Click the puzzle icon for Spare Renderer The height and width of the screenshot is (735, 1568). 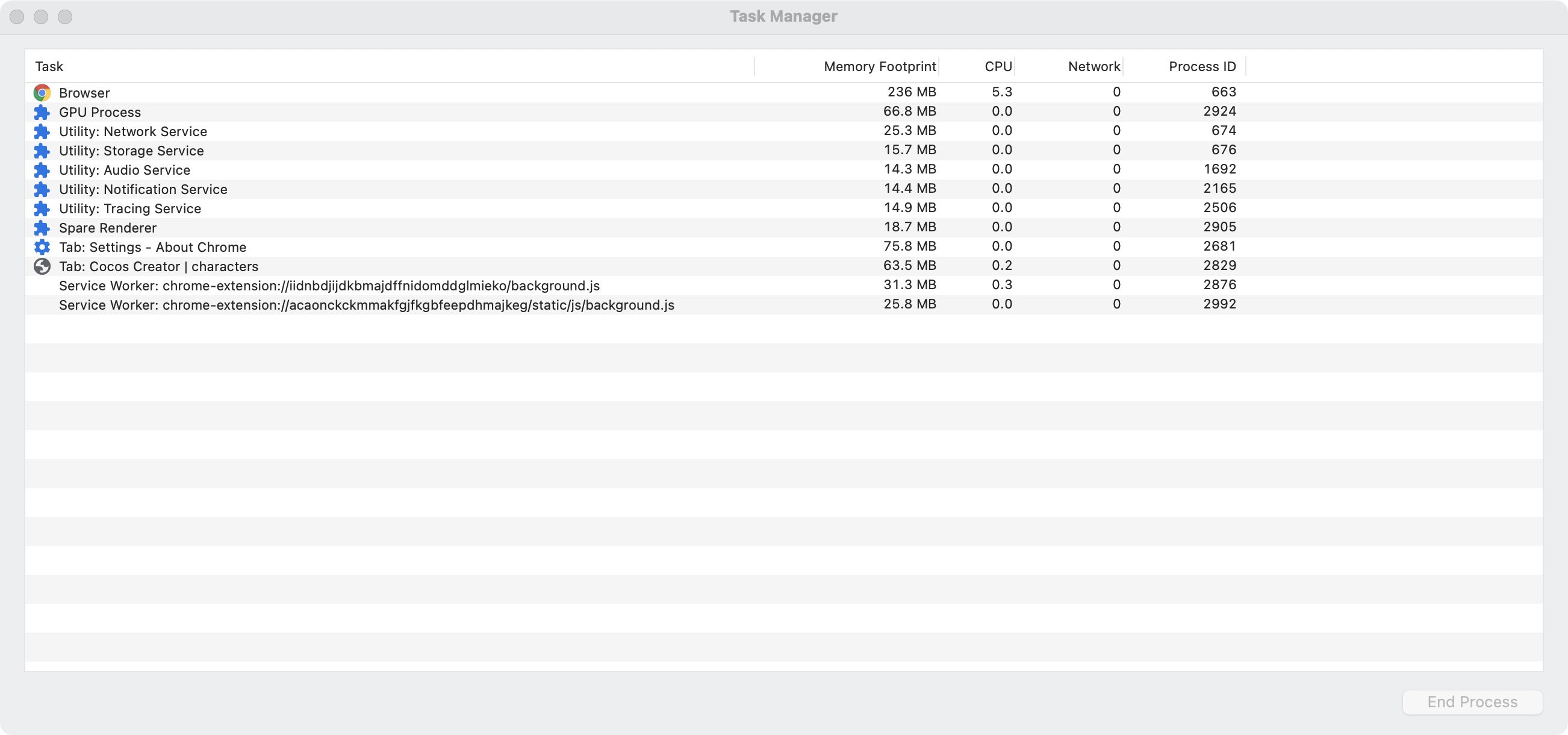tap(42, 228)
